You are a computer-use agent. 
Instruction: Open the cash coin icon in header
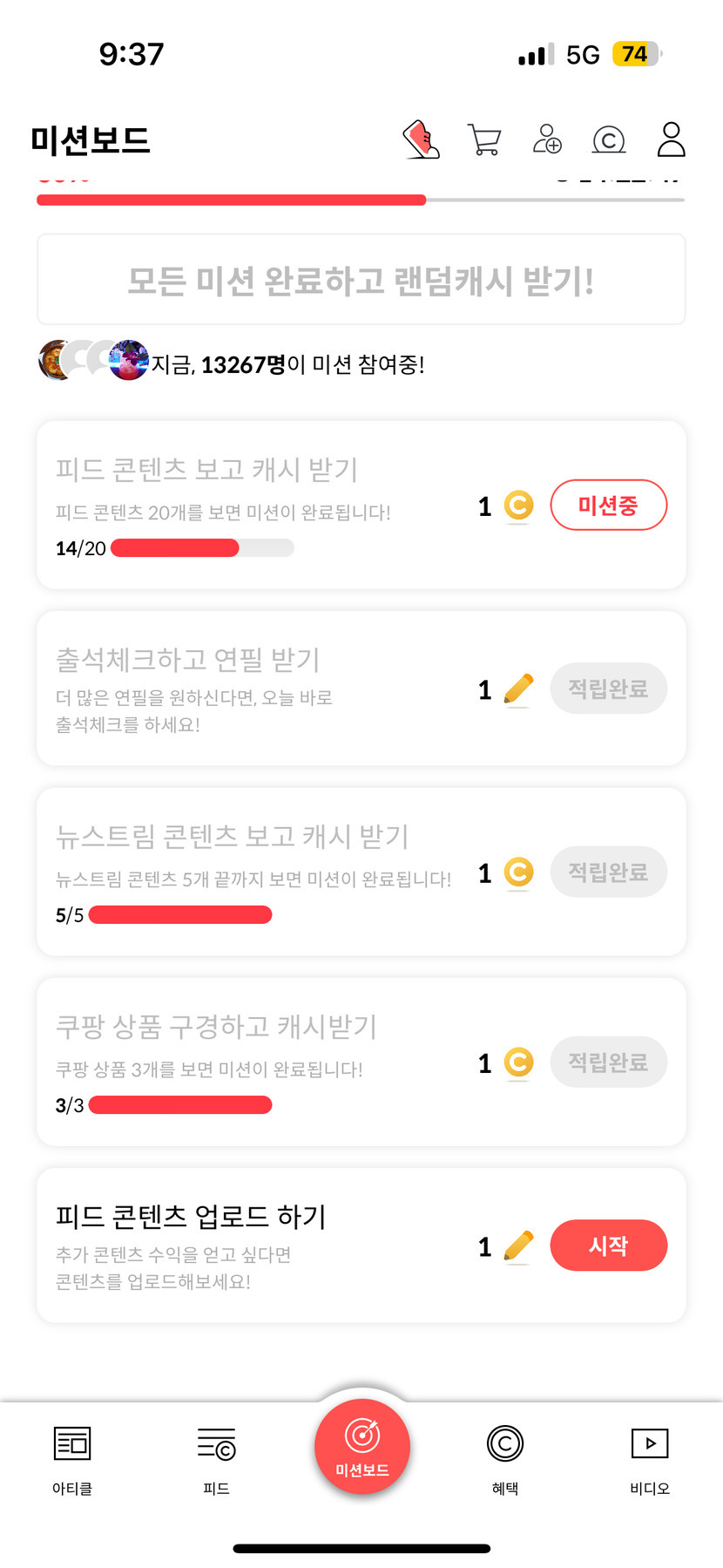(609, 139)
